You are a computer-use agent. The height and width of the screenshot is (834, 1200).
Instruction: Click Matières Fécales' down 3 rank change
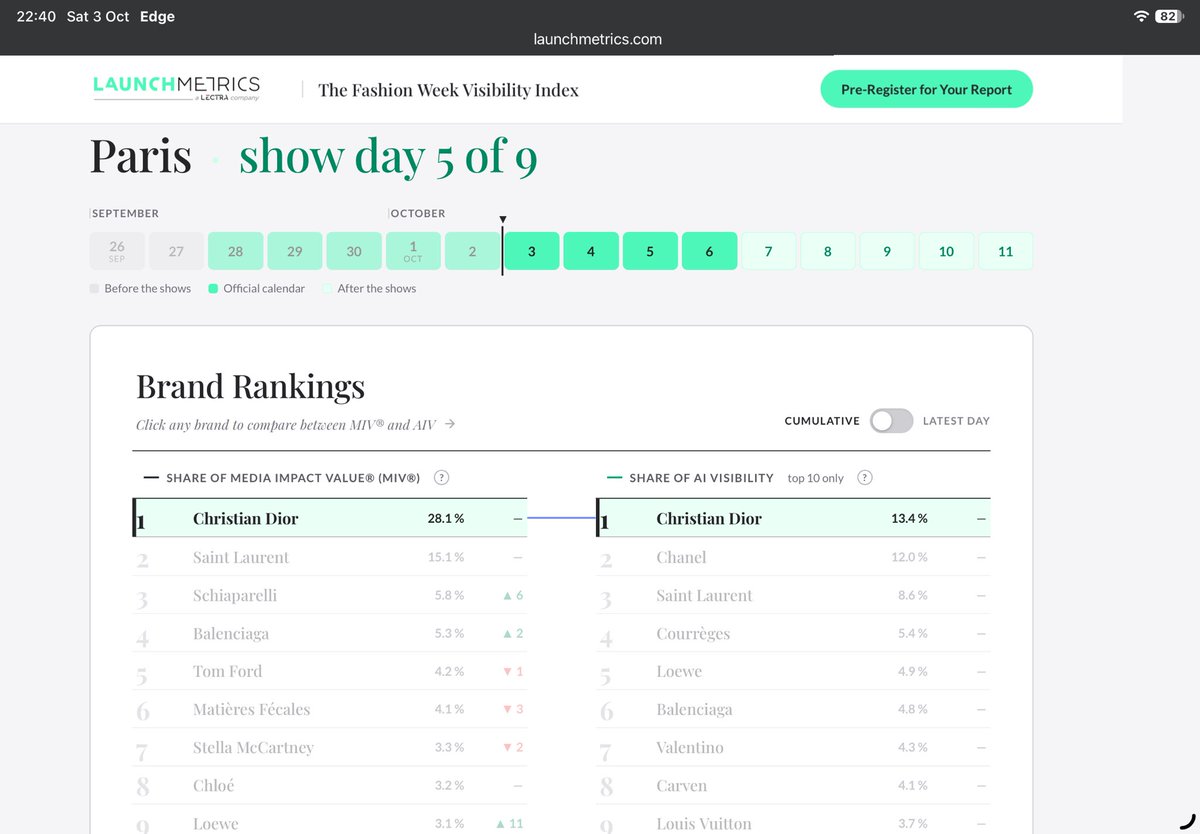513,709
